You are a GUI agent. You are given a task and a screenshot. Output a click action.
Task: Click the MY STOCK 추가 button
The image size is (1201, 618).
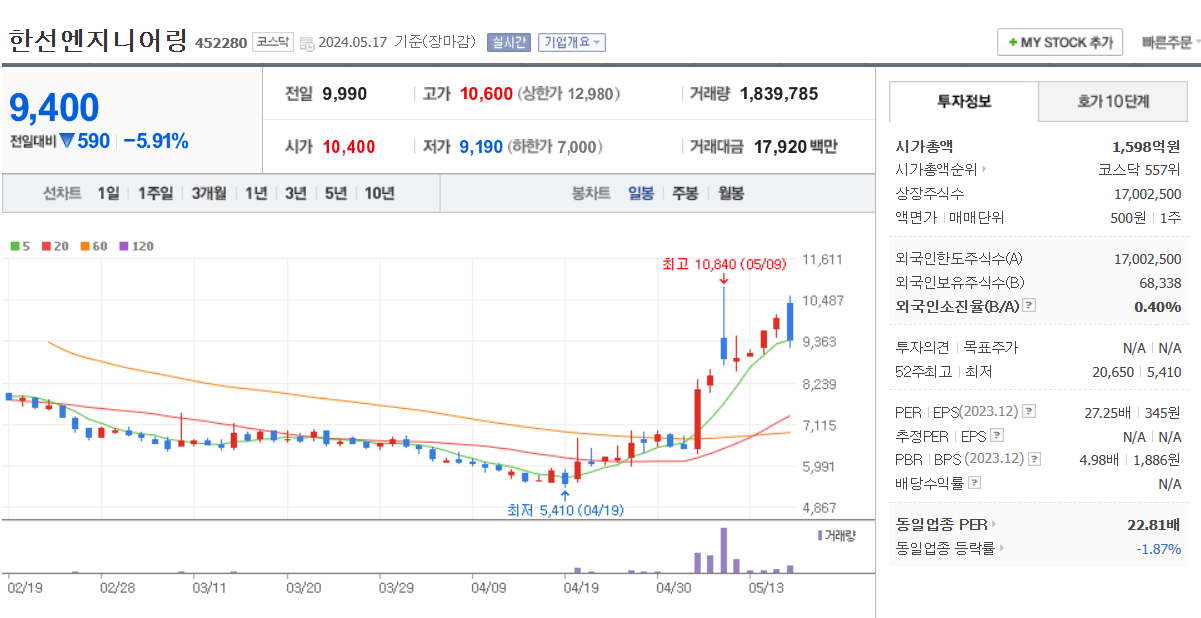(1060, 43)
